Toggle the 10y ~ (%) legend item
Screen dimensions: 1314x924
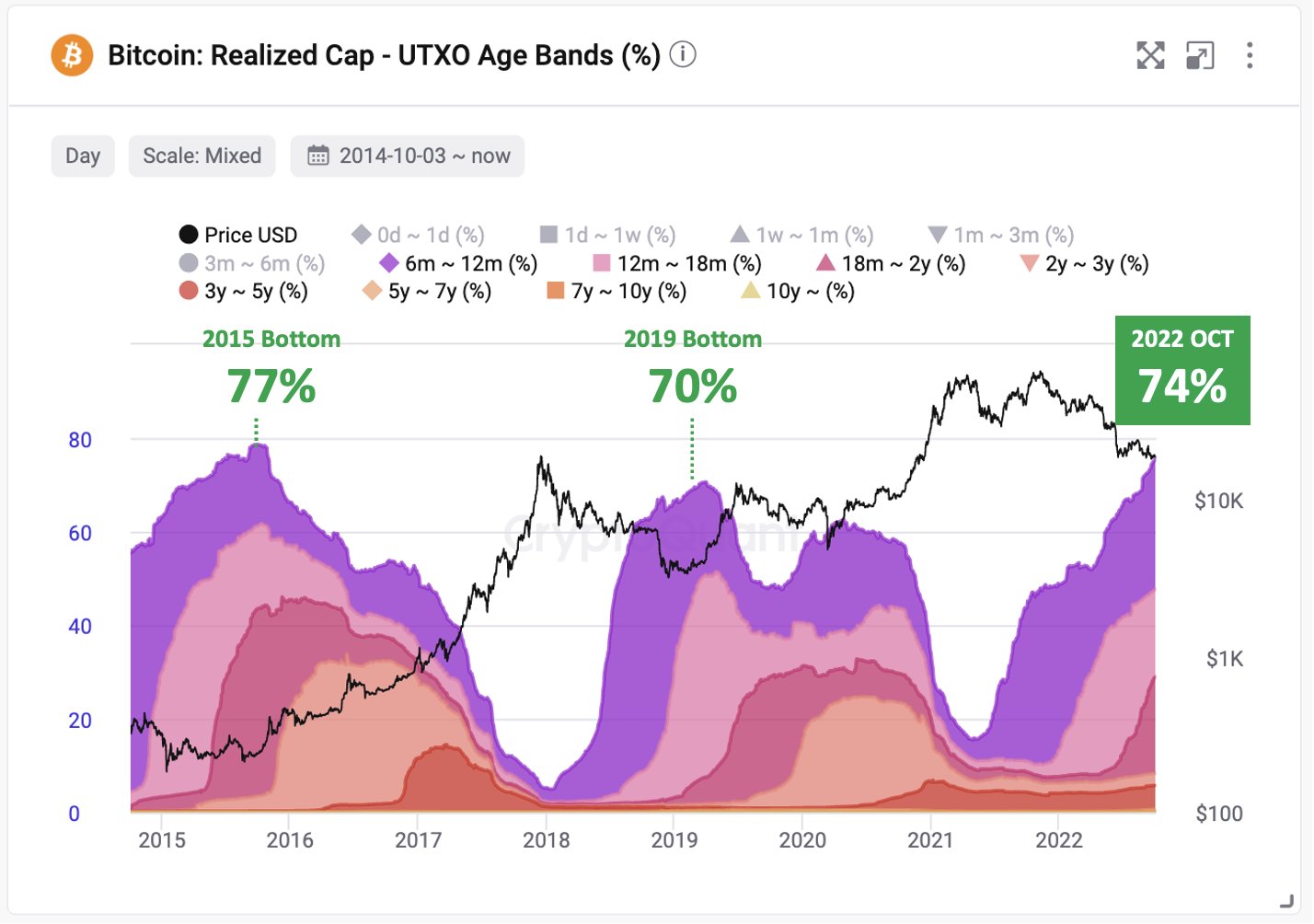[798, 291]
